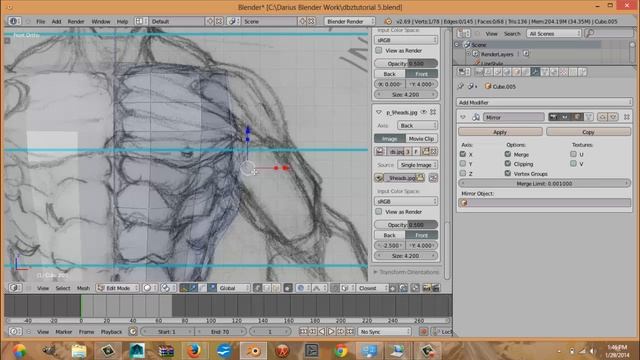Image resolution: width=640 pixels, height=360 pixels.
Task: Open the Add Modifier dropdown
Action: (x=544, y=102)
